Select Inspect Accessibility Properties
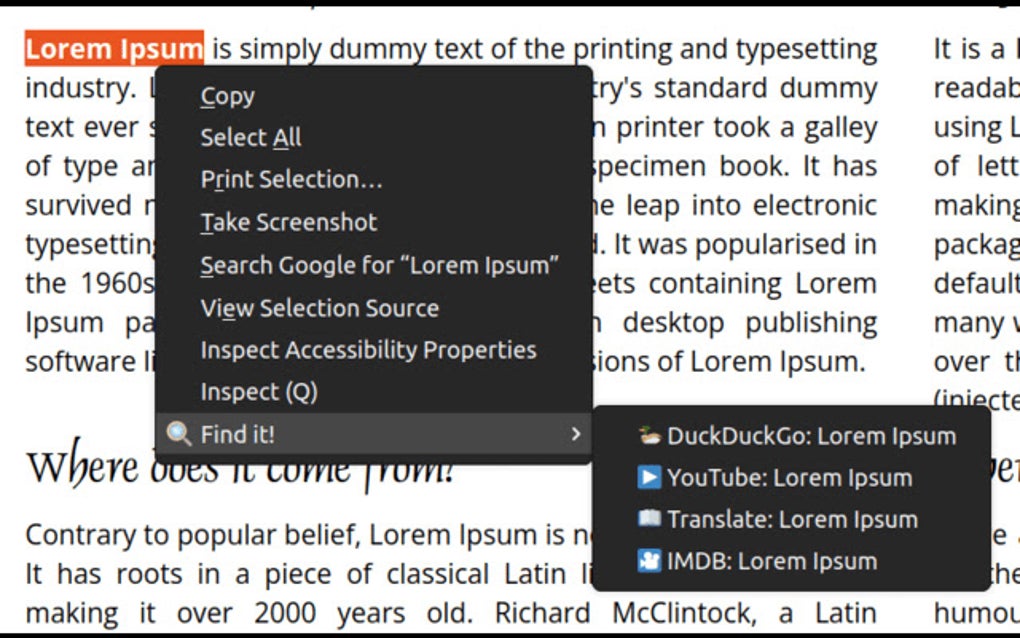Viewport: 1020px width, 638px height. [x=373, y=350]
